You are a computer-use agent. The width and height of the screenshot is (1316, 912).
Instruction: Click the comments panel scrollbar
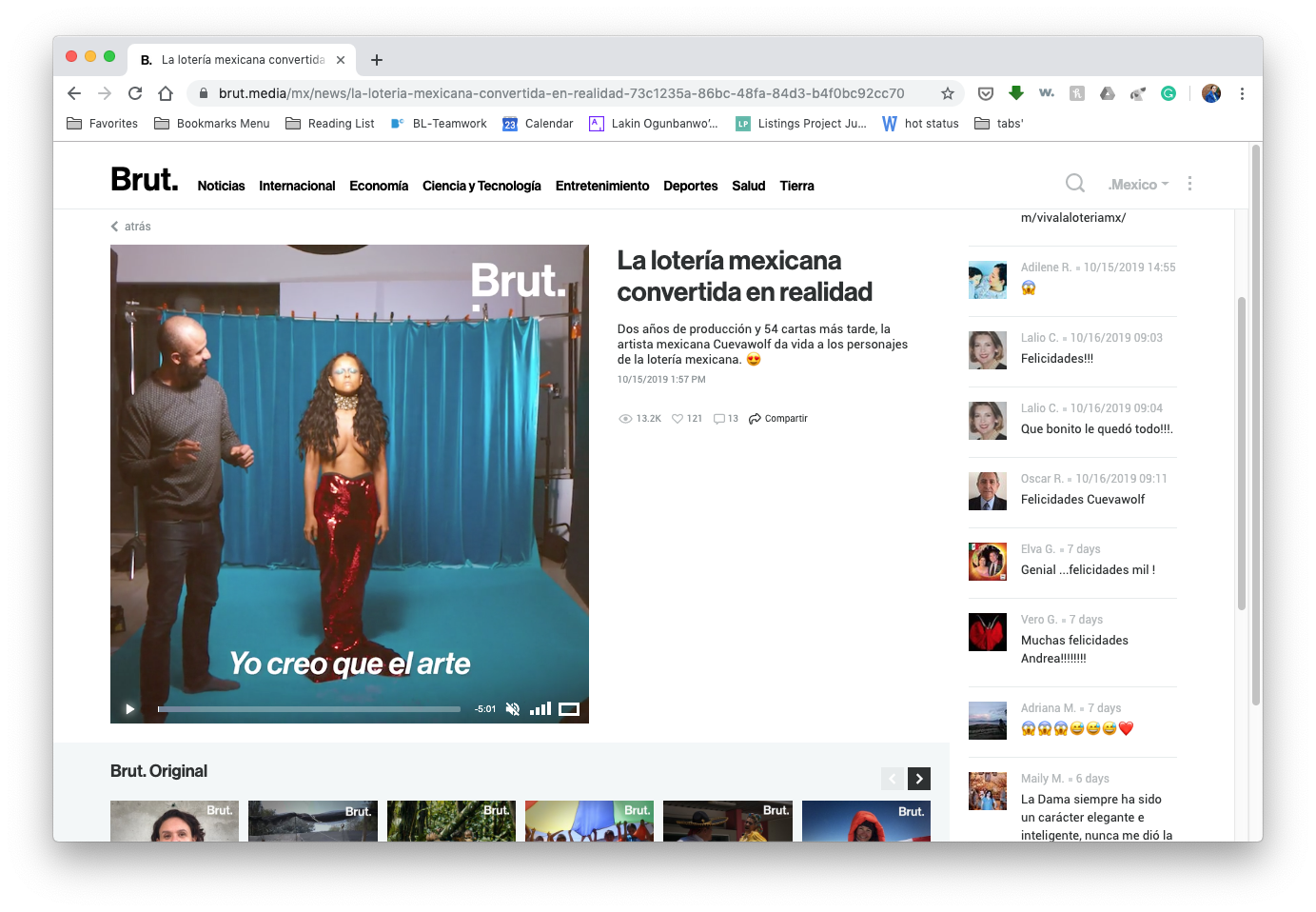1241,454
